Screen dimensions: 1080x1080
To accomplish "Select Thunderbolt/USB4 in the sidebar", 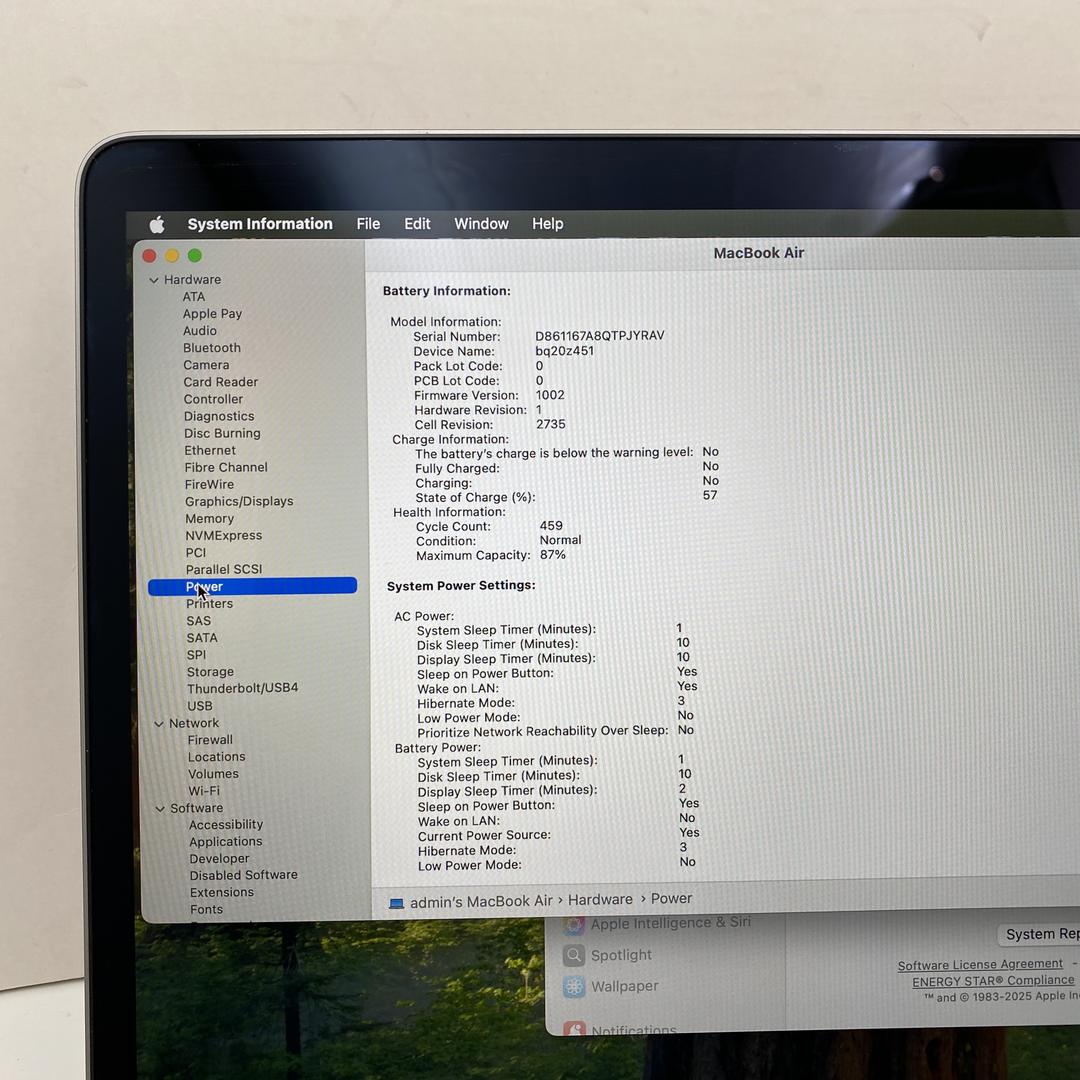I will pyautogui.click(x=242, y=688).
